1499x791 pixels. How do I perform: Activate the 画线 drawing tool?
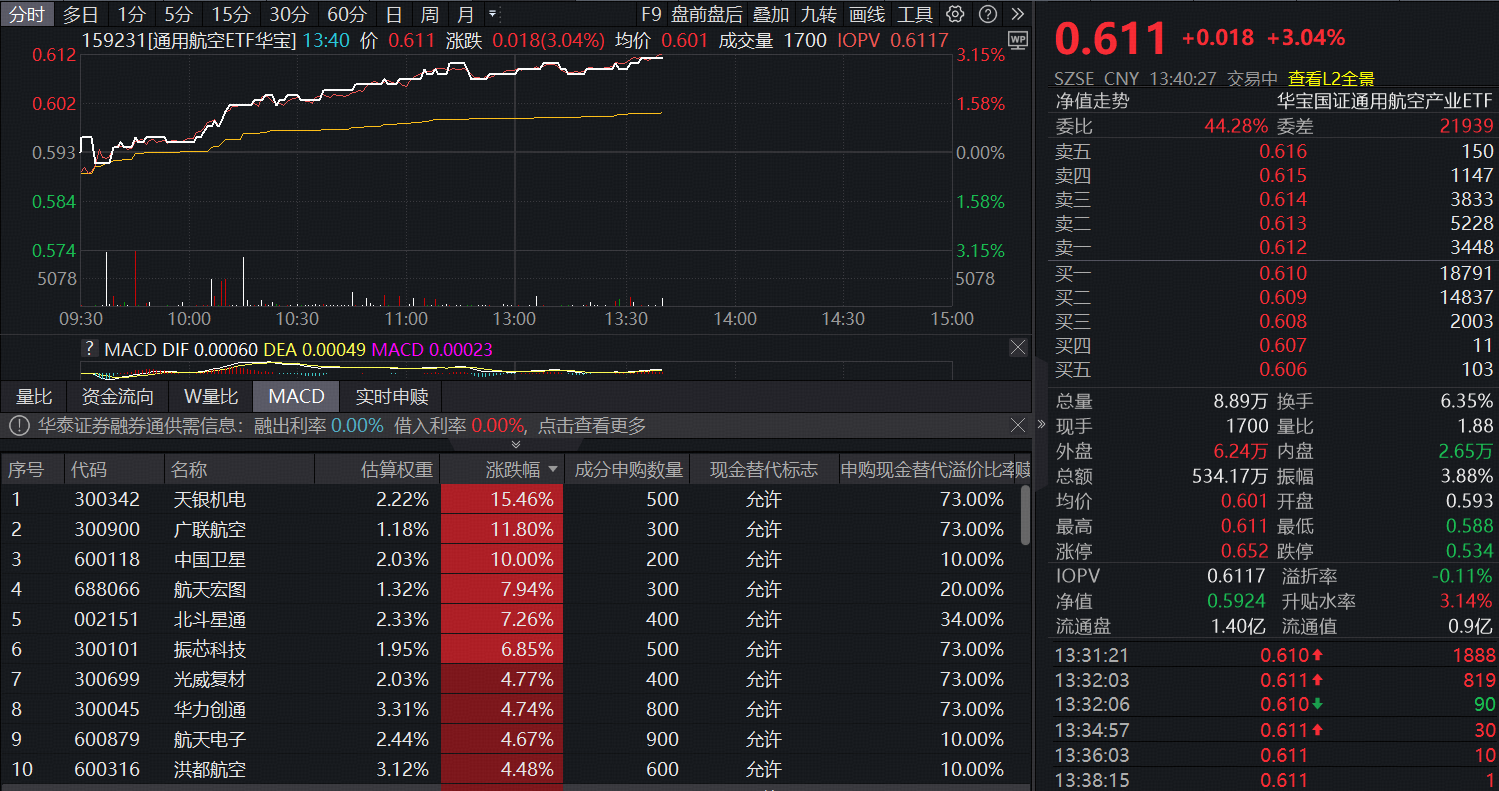pyautogui.click(x=866, y=15)
